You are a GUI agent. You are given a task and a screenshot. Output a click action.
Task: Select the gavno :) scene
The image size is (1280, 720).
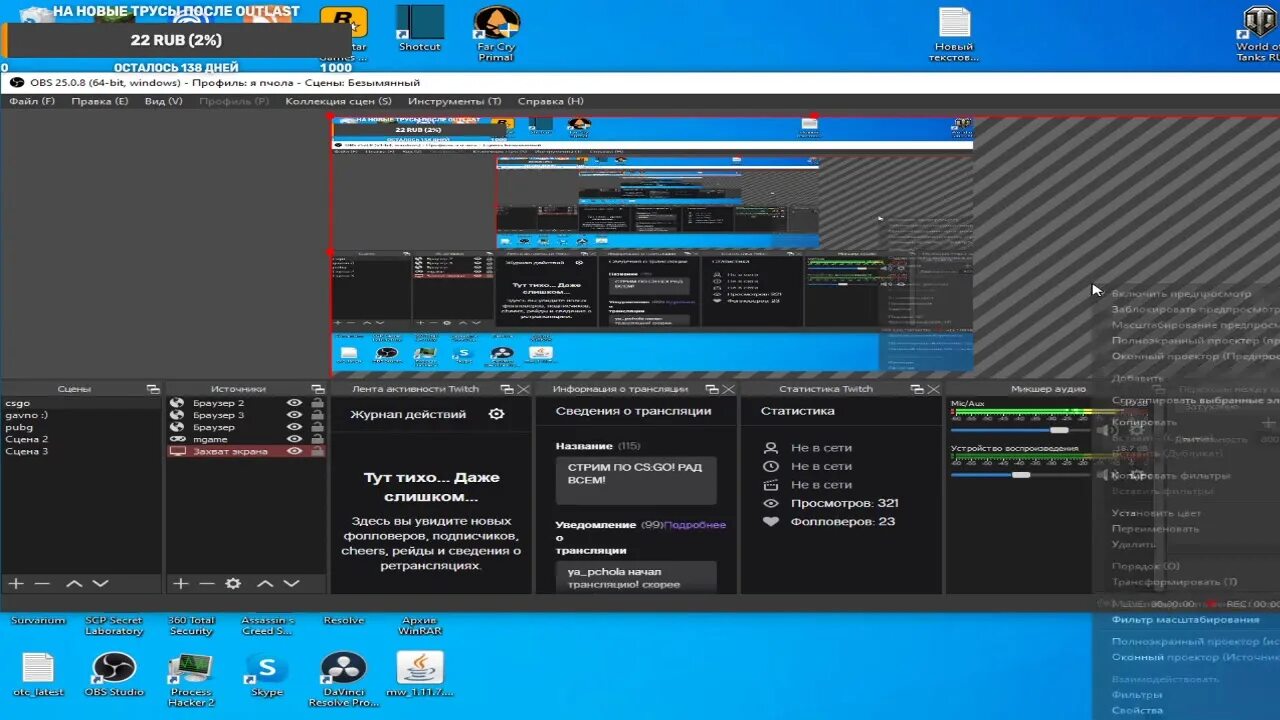coord(81,415)
